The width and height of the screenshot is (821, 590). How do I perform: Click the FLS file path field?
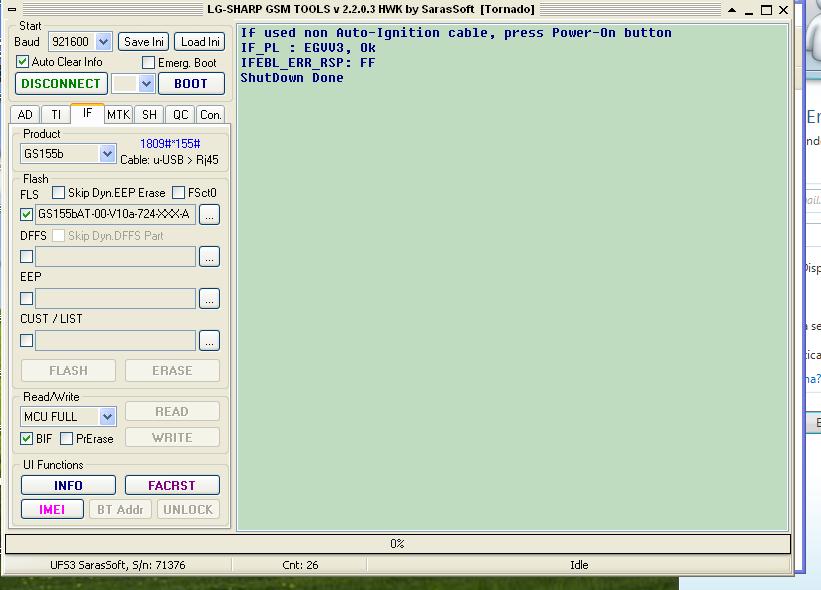pyautogui.click(x=116, y=214)
